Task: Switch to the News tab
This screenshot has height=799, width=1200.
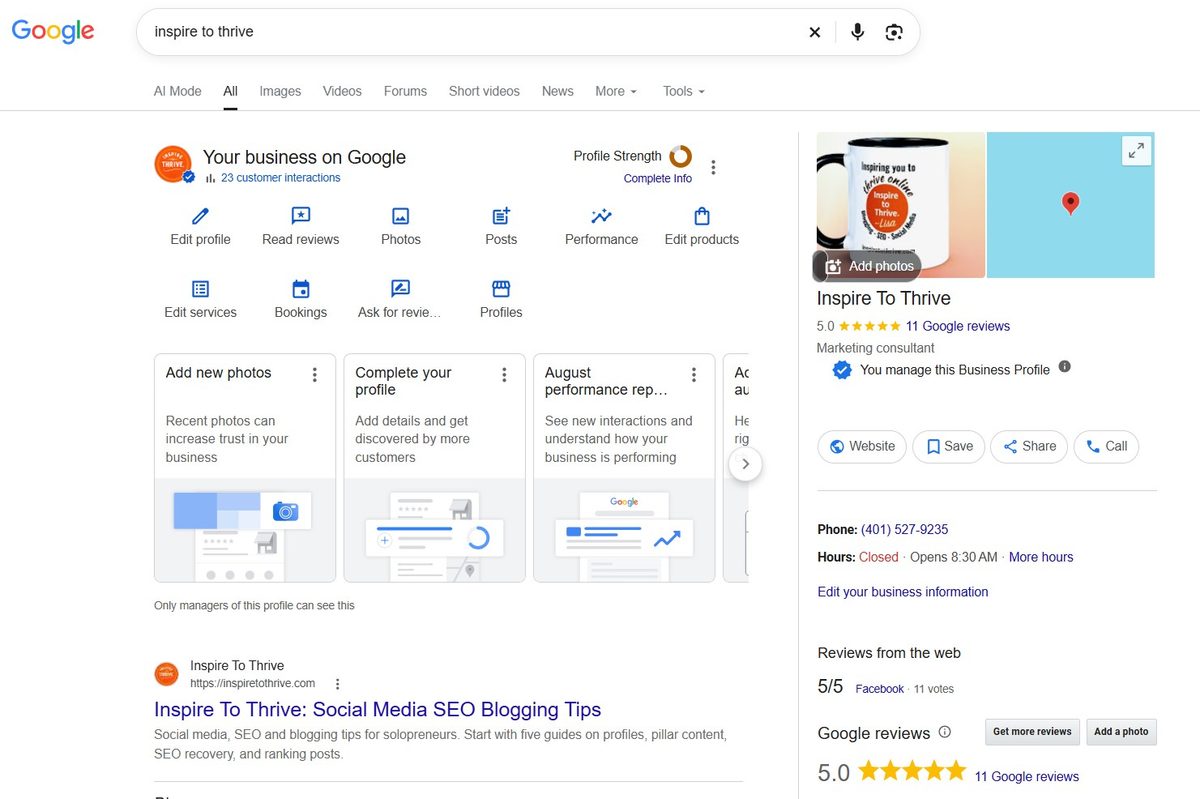Action: (558, 91)
